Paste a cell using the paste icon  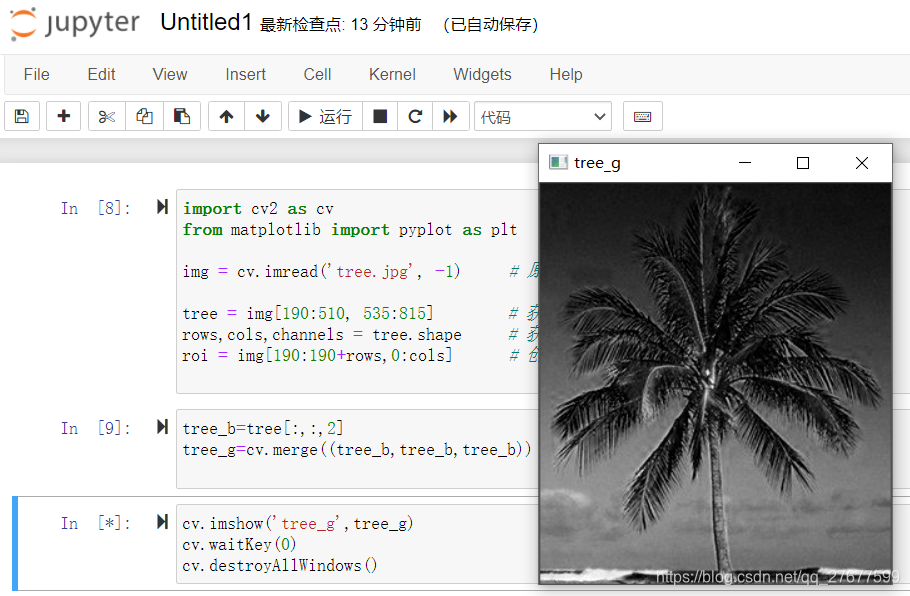click(181, 116)
